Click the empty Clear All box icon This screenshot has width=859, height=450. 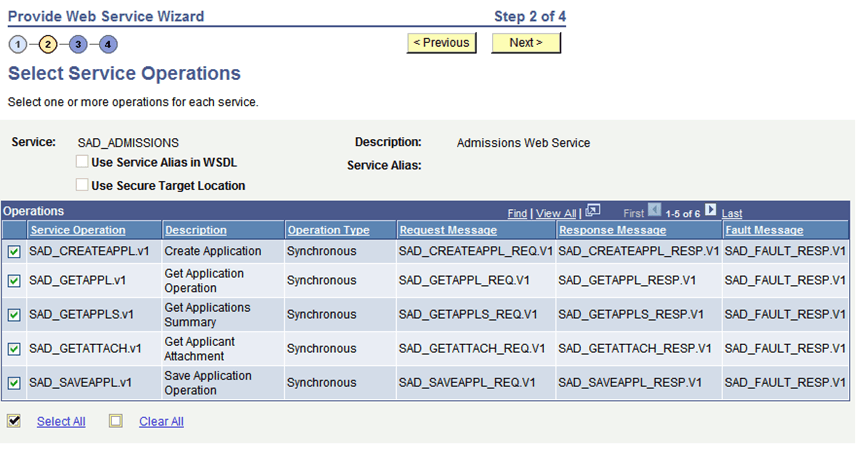116,421
